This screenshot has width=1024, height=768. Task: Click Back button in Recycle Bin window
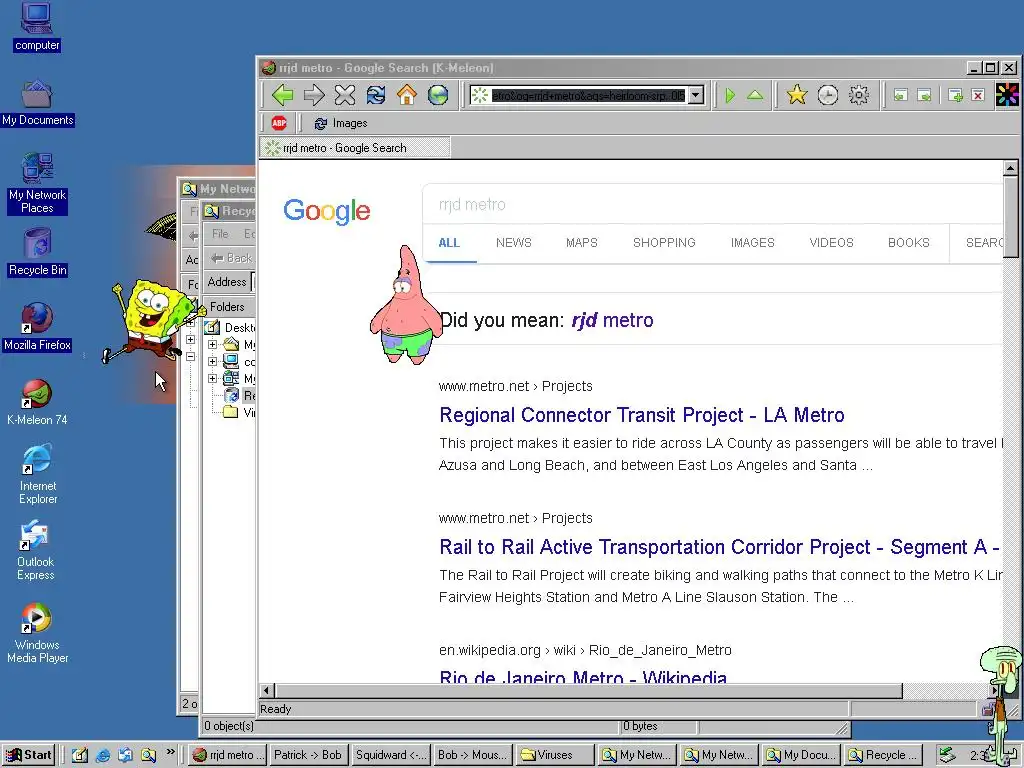coord(232,258)
